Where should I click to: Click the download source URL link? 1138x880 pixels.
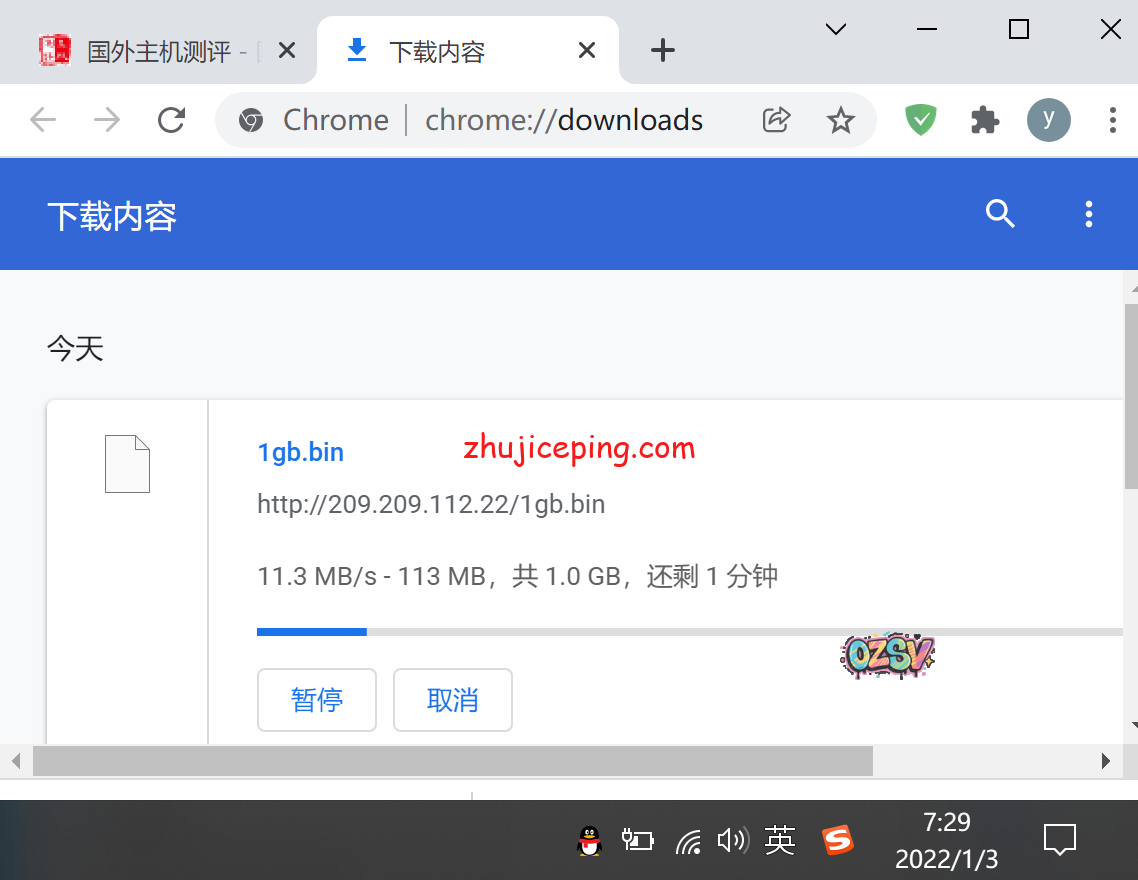pyautogui.click(x=431, y=504)
